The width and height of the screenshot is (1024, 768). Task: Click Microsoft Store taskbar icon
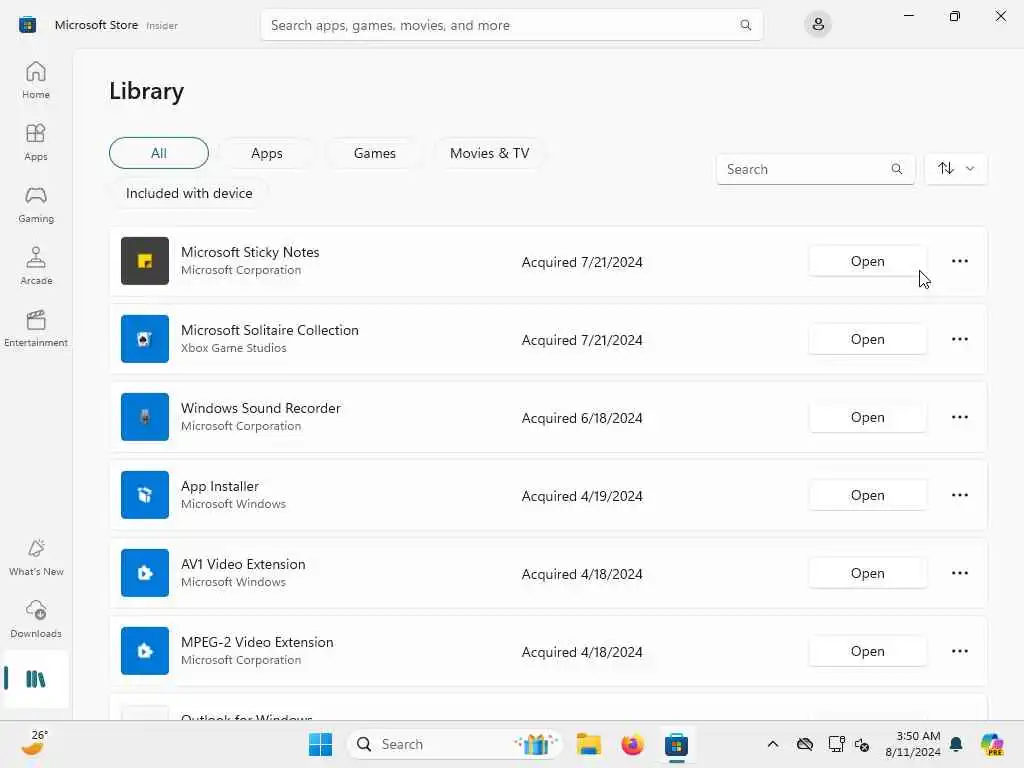click(x=676, y=744)
